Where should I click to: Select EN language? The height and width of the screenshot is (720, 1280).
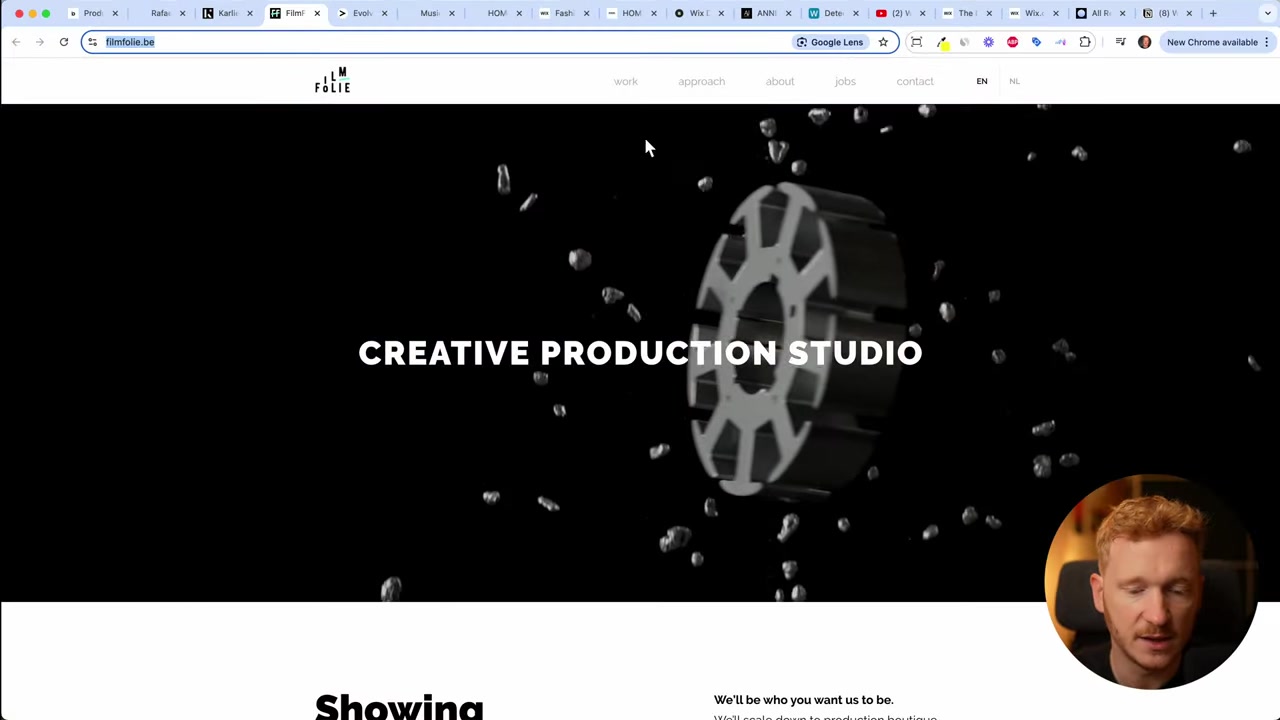pos(982,81)
